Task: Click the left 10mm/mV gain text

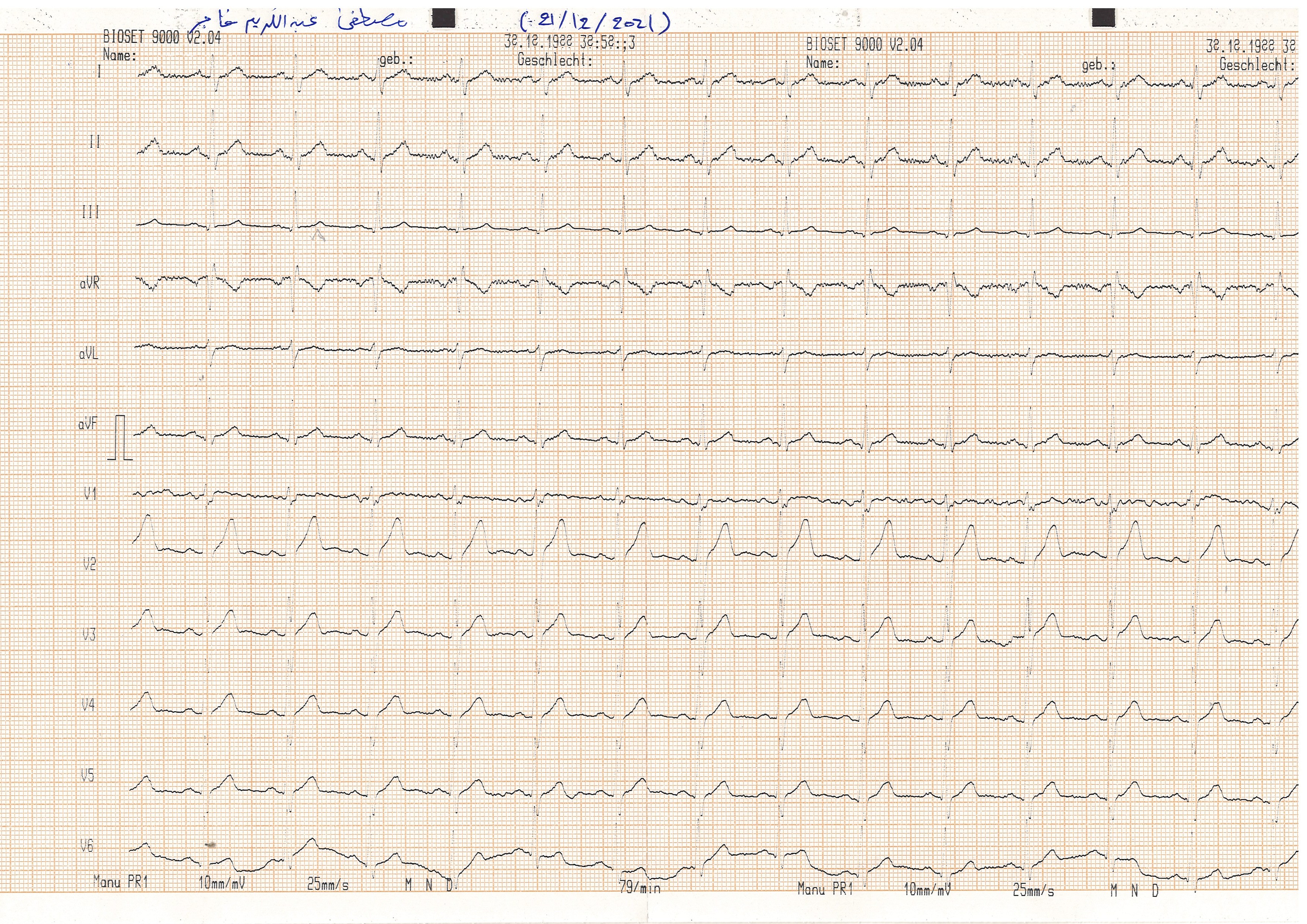Action: point(221,883)
